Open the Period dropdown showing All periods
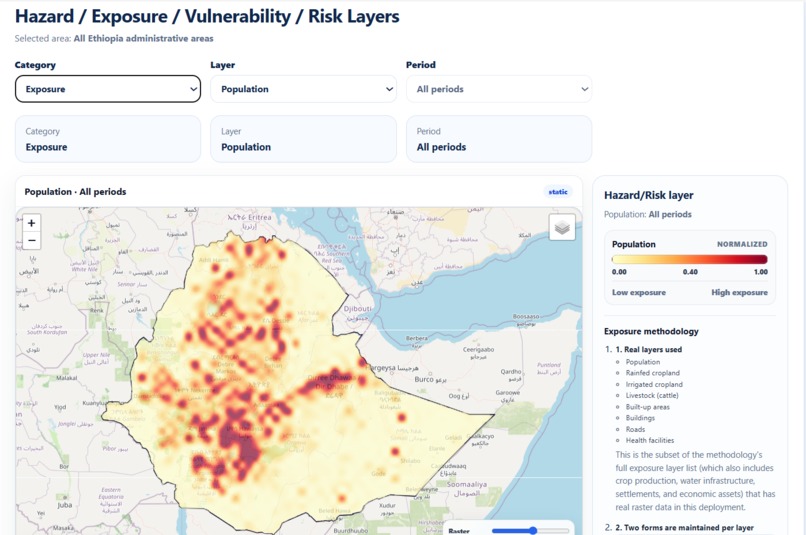This screenshot has width=806, height=535. coord(499,89)
